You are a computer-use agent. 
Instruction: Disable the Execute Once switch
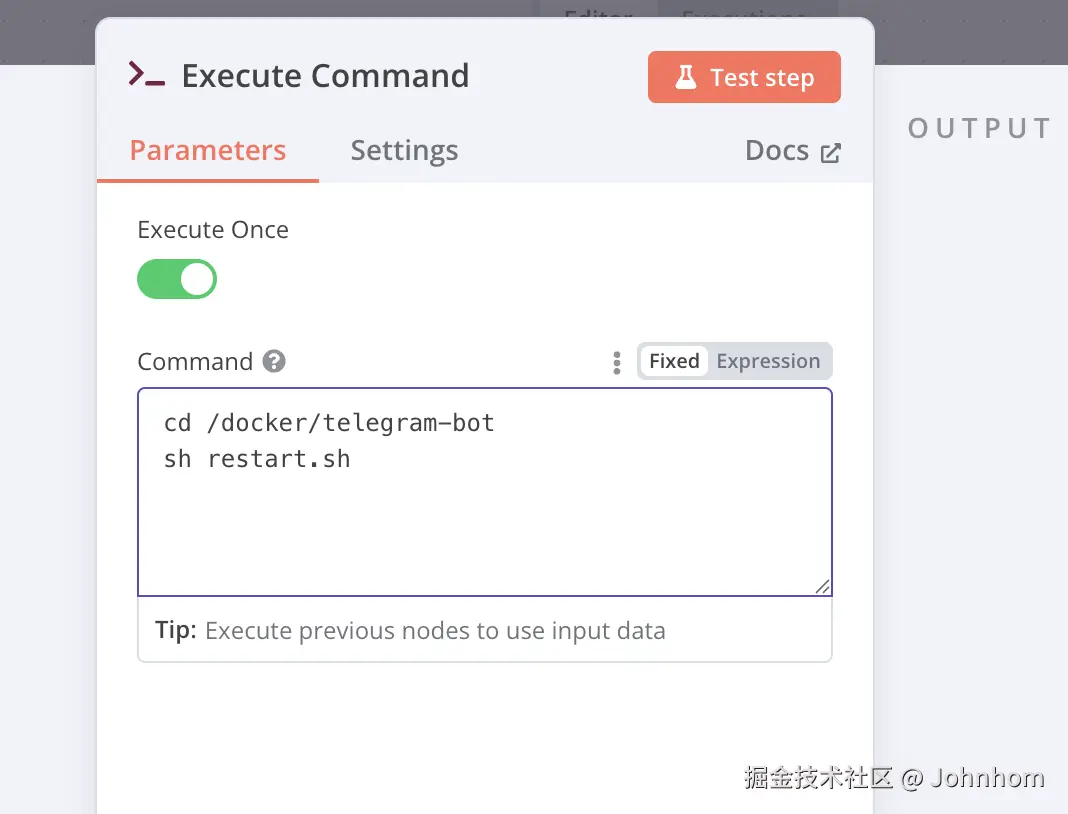point(177,279)
